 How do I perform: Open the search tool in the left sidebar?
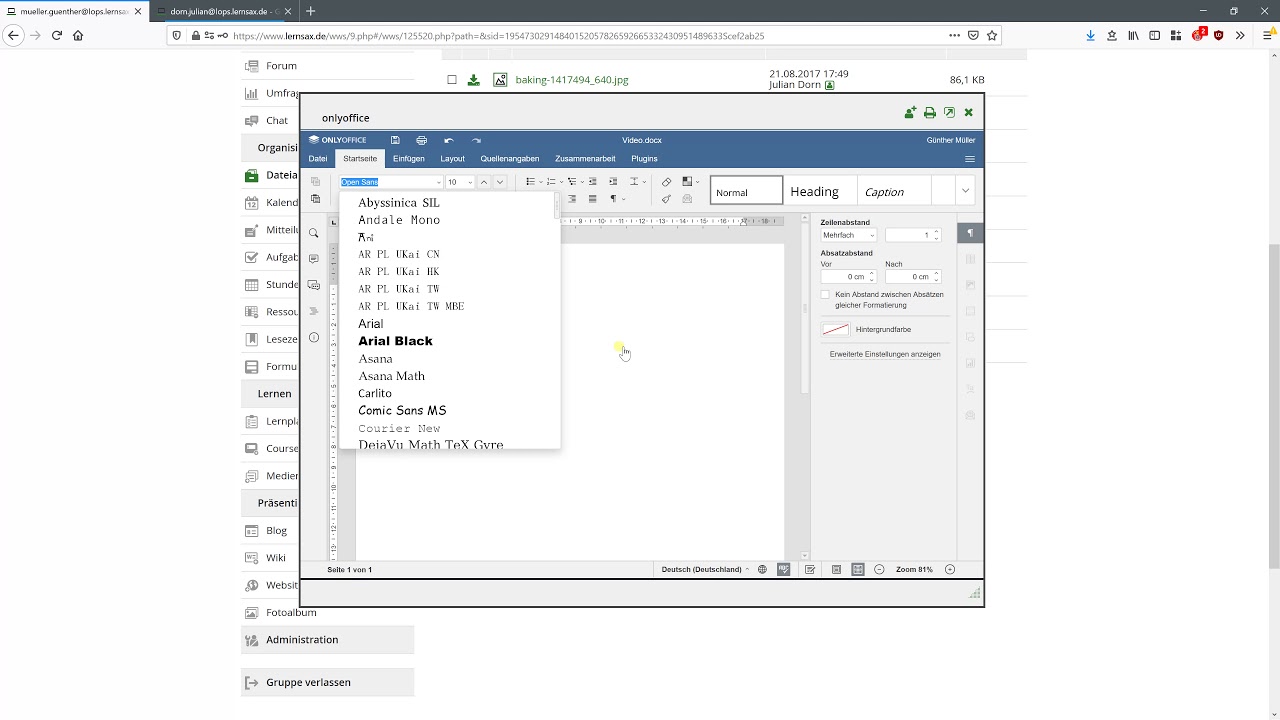(x=314, y=233)
